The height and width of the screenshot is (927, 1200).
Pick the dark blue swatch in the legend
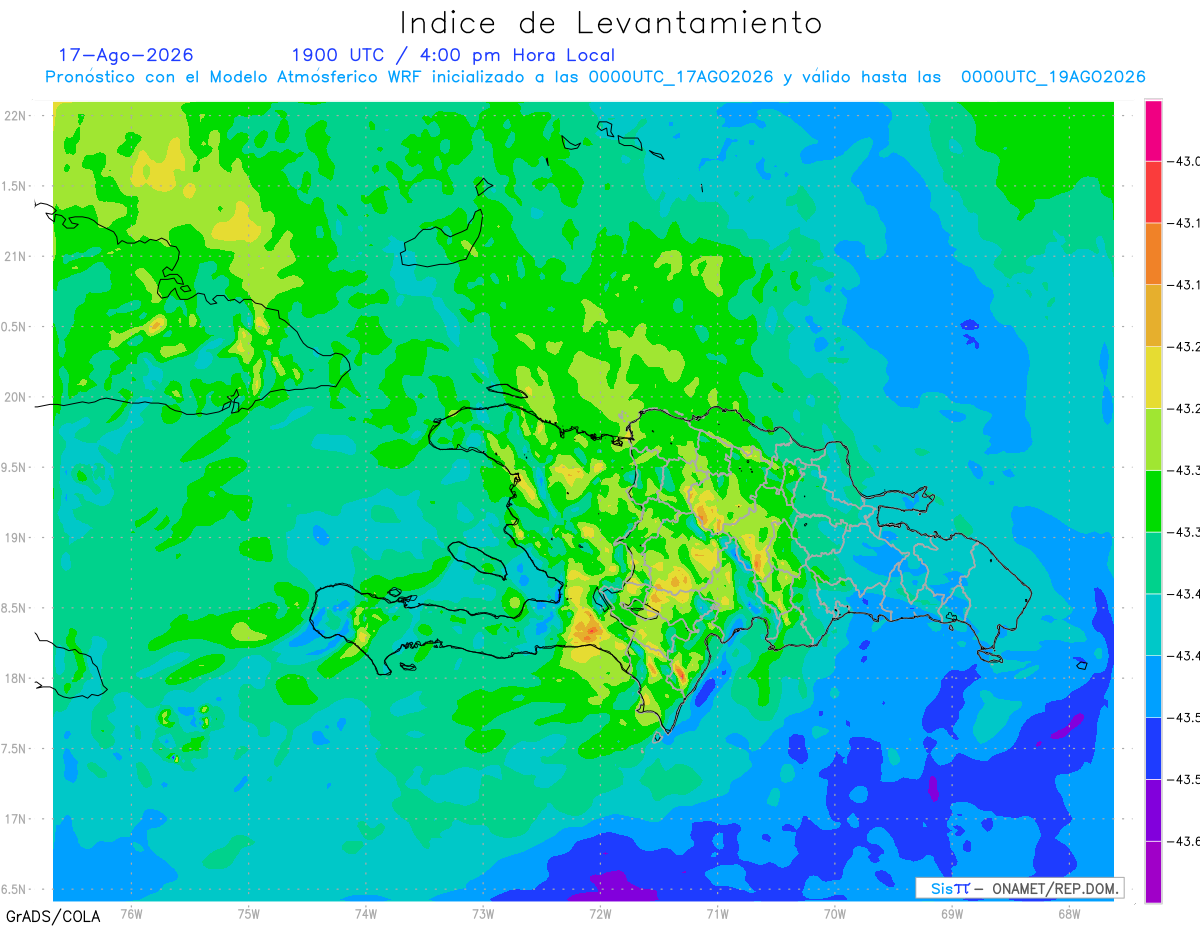(x=1153, y=747)
